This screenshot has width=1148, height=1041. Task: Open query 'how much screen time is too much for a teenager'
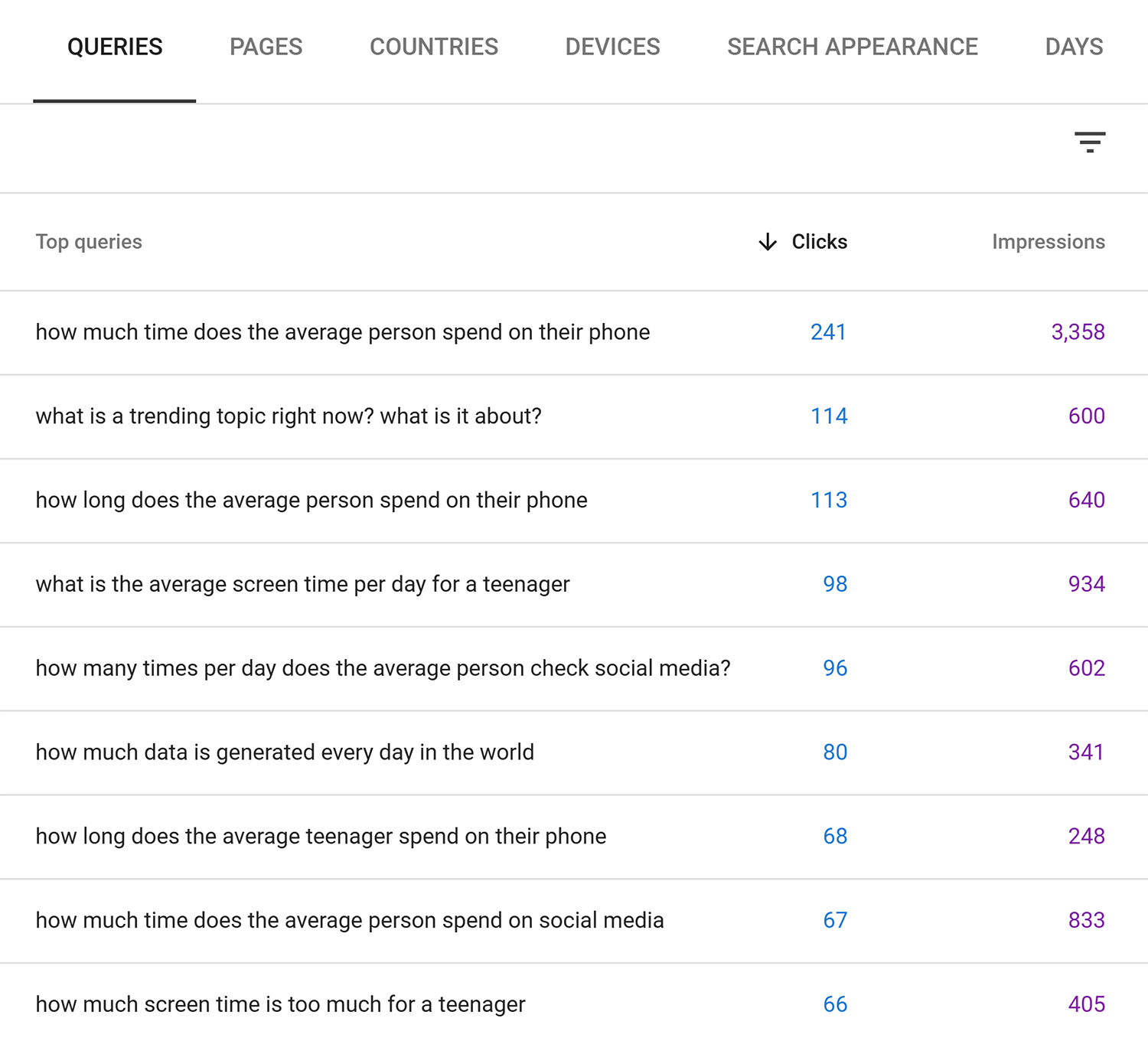pyautogui.click(x=281, y=1004)
